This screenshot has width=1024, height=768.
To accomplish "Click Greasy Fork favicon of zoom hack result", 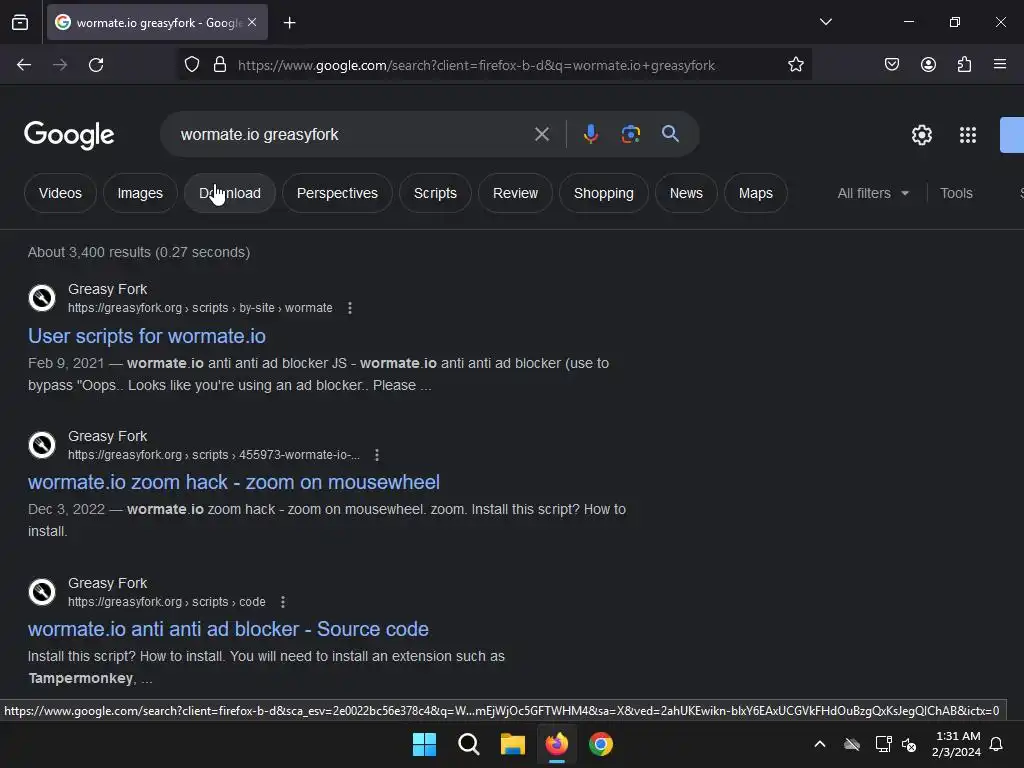I will pyautogui.click(x=42, y=445).
